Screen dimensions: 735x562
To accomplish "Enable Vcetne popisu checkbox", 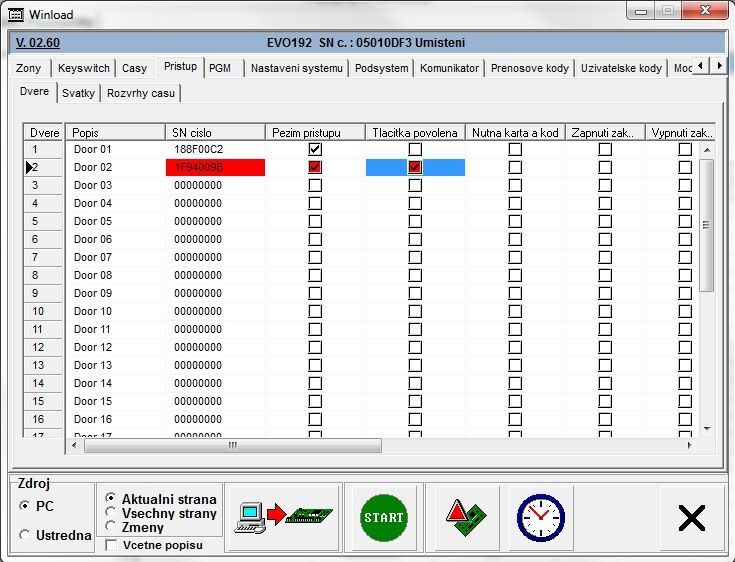I will (x=110, y=545).
